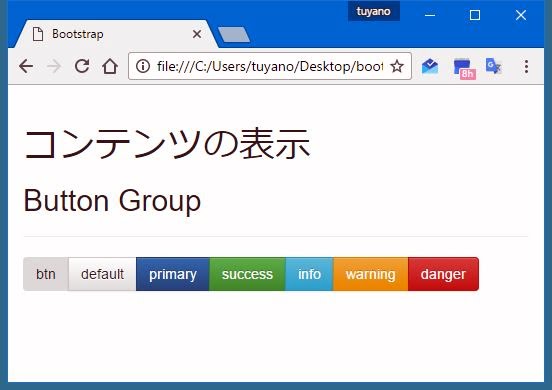
Task: Open a new tab
Action: [x=234, y=34]
